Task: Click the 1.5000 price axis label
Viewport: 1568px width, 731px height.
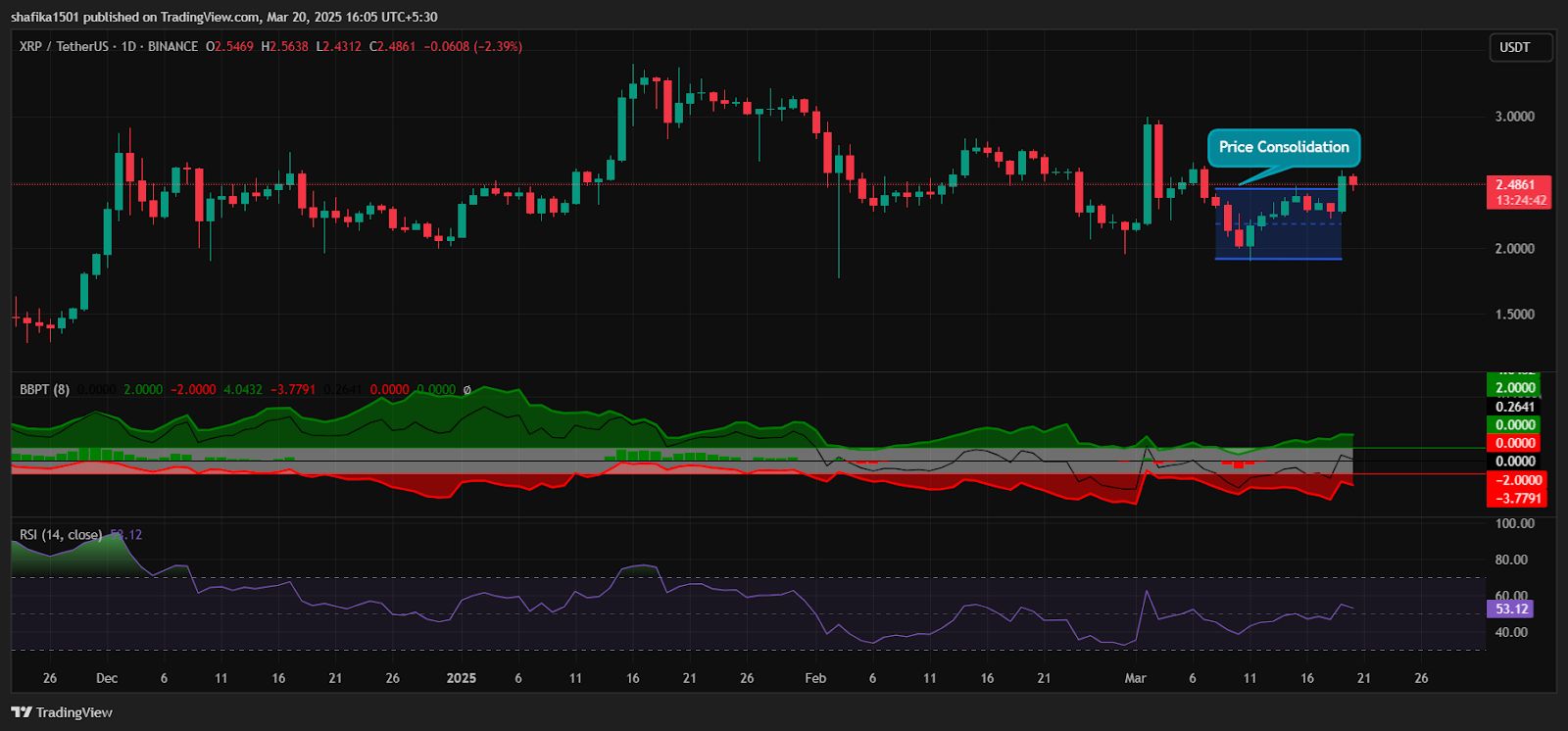Action: 1514,314
